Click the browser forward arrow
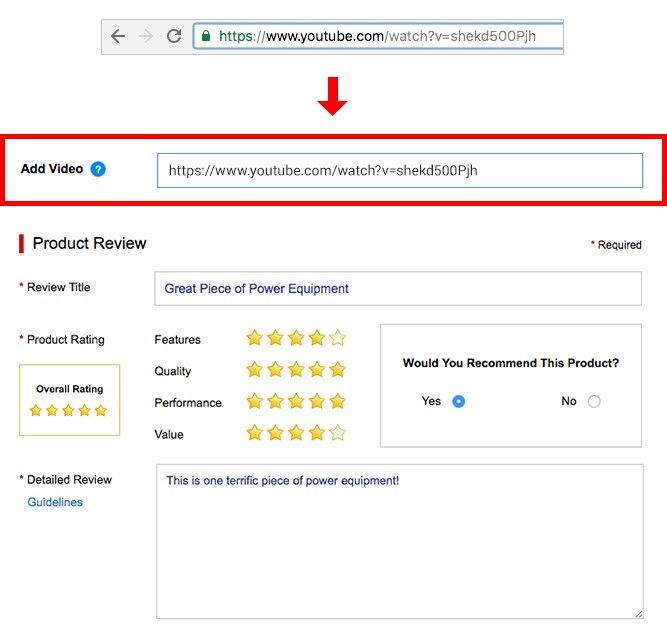Viewport: 667px width, 641px height. coord(146,36)
